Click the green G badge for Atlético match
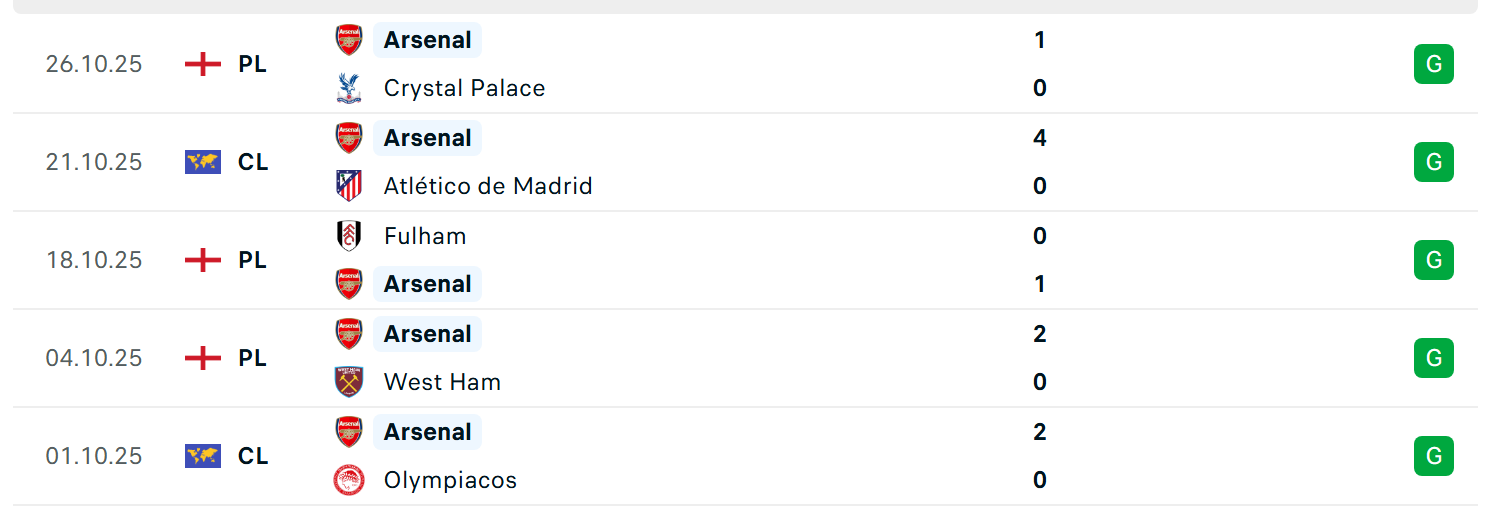 point(1433,162)
